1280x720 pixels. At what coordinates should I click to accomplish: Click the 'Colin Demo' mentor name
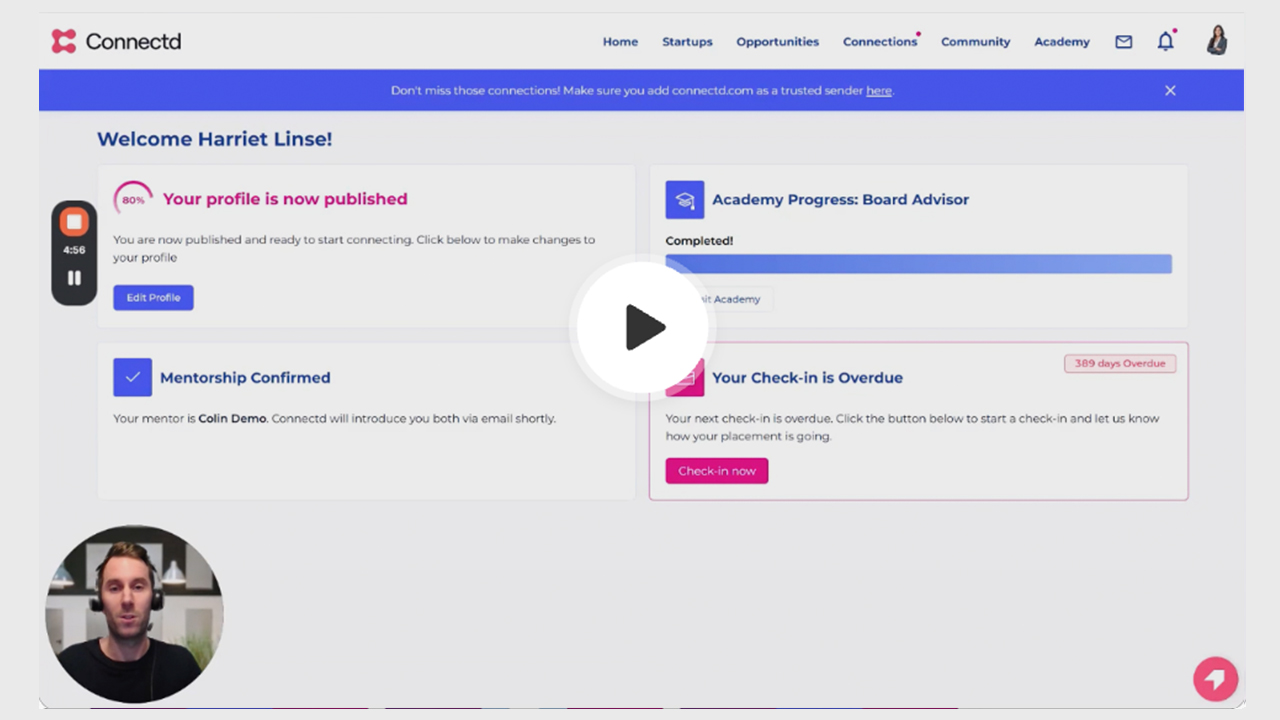point(232,419)
